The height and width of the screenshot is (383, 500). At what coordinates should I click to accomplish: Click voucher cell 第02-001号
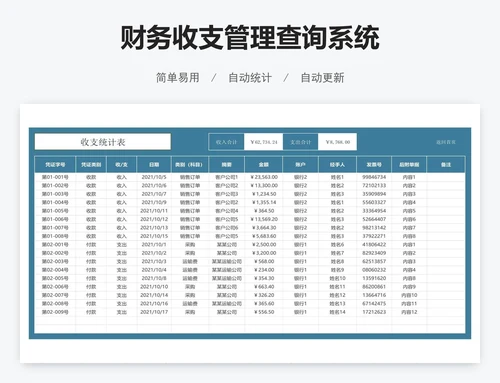pyautogui.click(x=55, y=244)
